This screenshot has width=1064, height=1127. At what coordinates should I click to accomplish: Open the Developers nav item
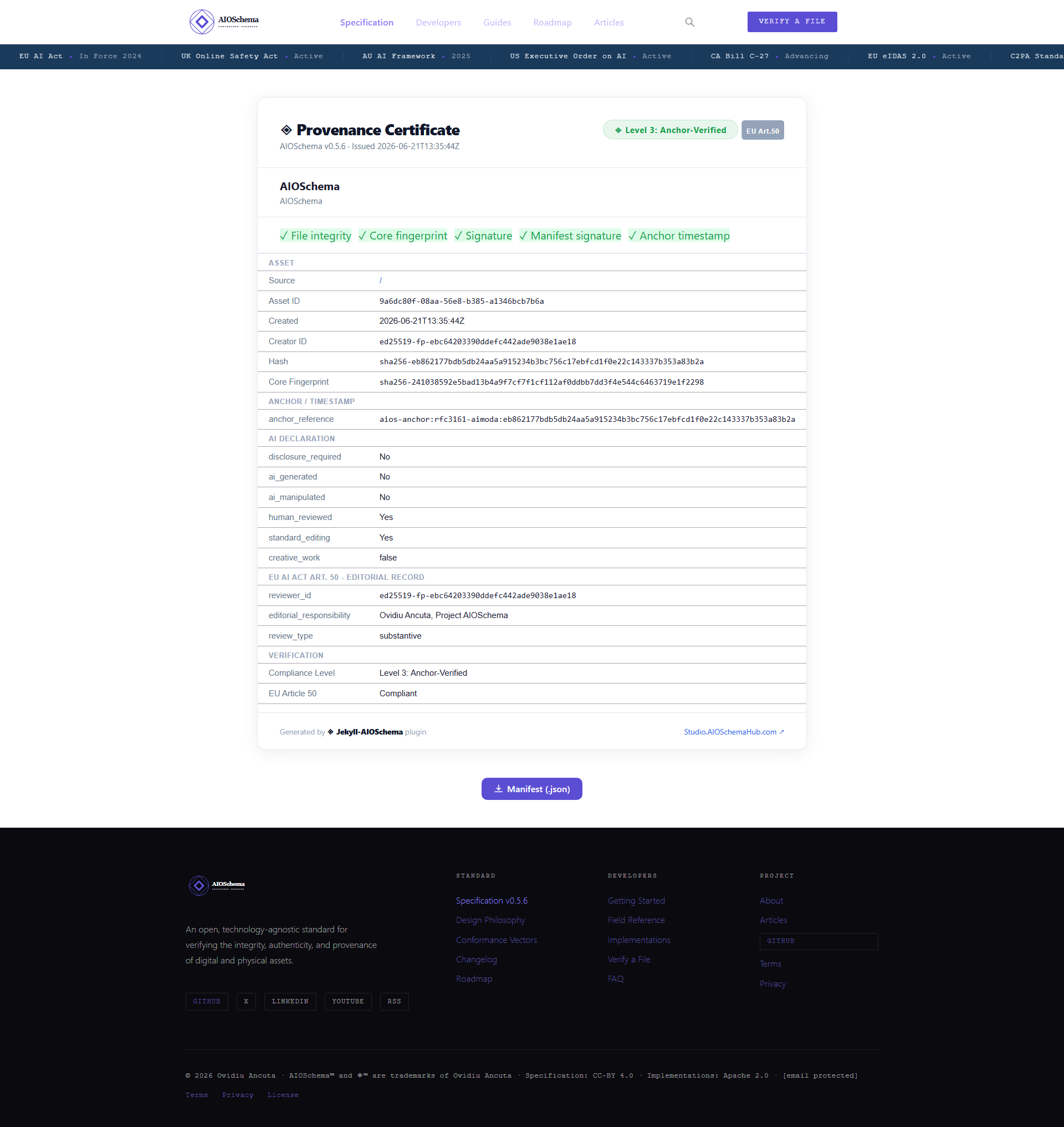(x=438, y=22)
